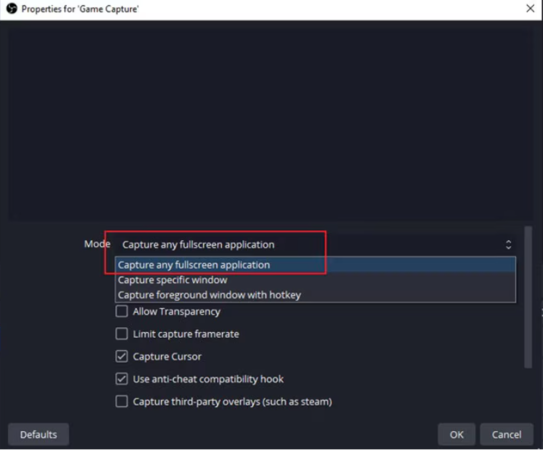Click the Defaults button
The height and width of the screenshot is (450, 543).
38,434
